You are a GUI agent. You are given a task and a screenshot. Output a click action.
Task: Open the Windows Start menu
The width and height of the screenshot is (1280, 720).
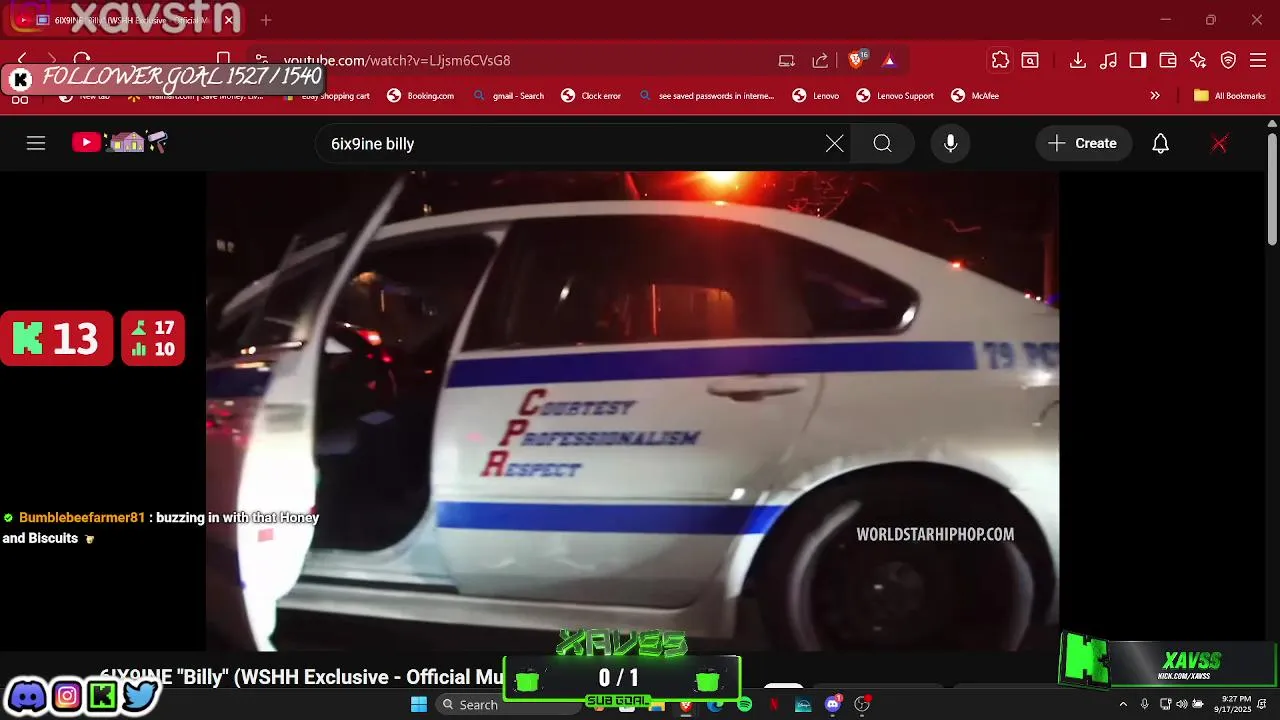(419, 704)
